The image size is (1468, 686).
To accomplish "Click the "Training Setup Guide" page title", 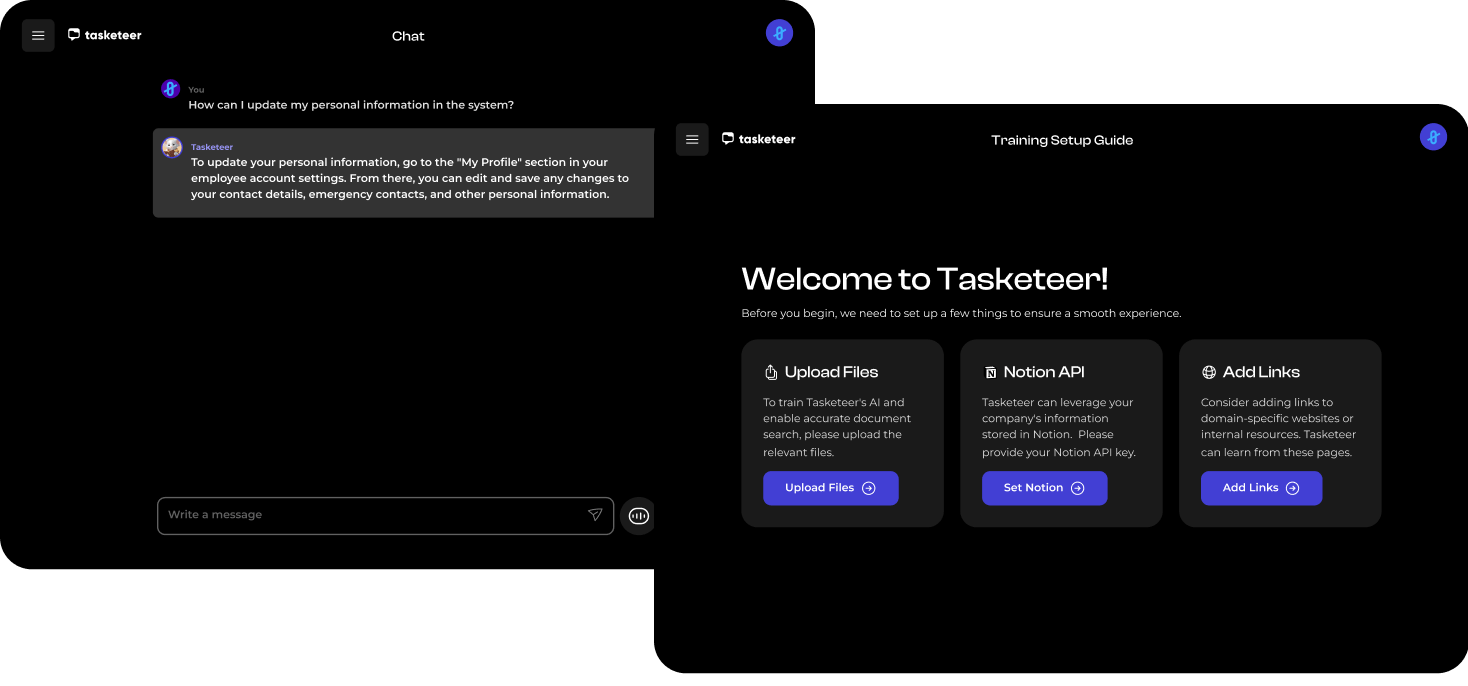I will click(1062, 140).
